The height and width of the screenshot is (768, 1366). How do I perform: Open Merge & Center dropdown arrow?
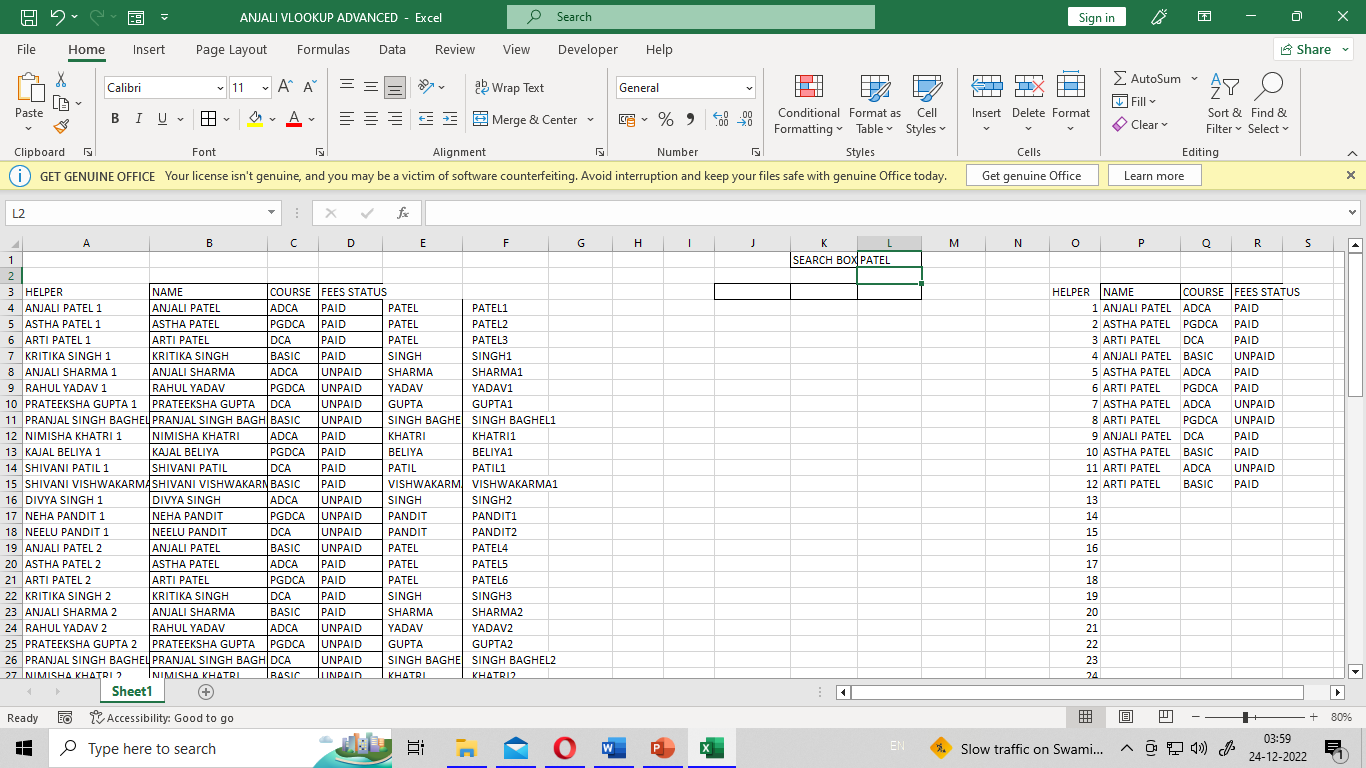pos(590,119)
